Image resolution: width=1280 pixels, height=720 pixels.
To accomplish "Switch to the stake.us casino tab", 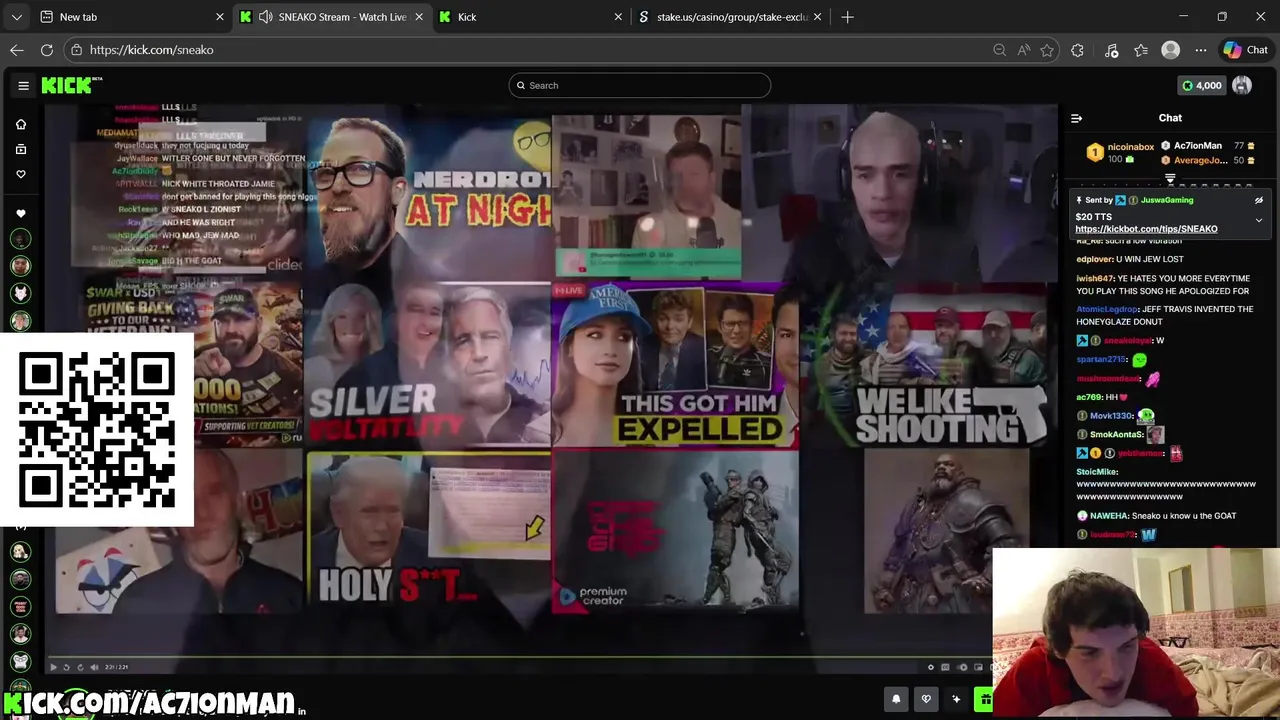I will tap(731, 17).
